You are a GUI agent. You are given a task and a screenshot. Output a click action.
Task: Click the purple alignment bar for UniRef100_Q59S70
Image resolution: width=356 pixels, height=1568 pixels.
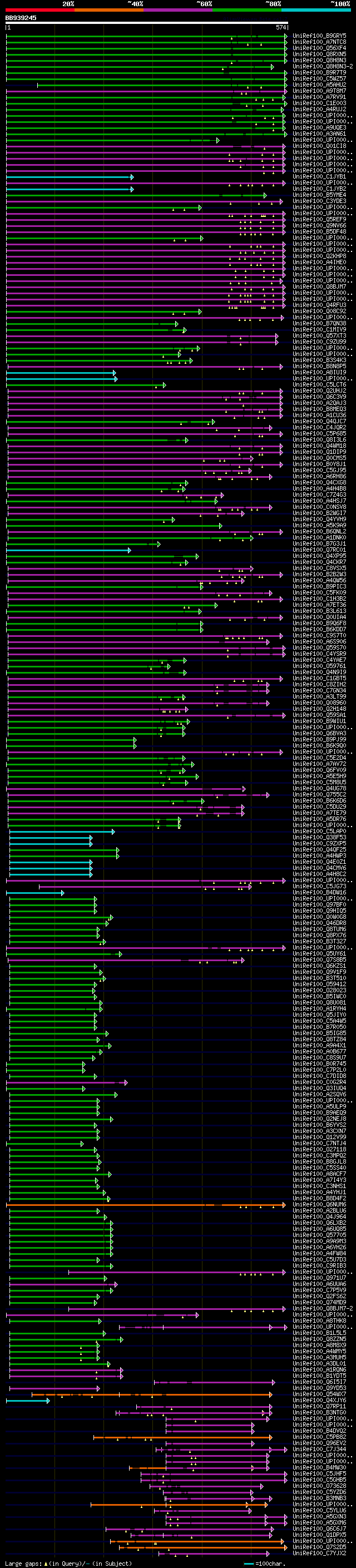pos(146,648)
